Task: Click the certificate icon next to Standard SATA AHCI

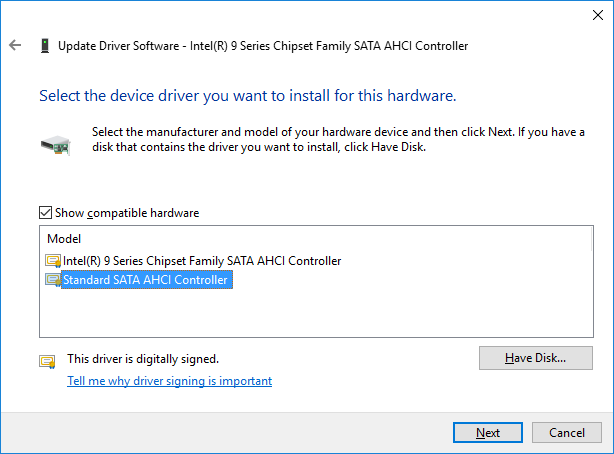Action: pos(53,281)
